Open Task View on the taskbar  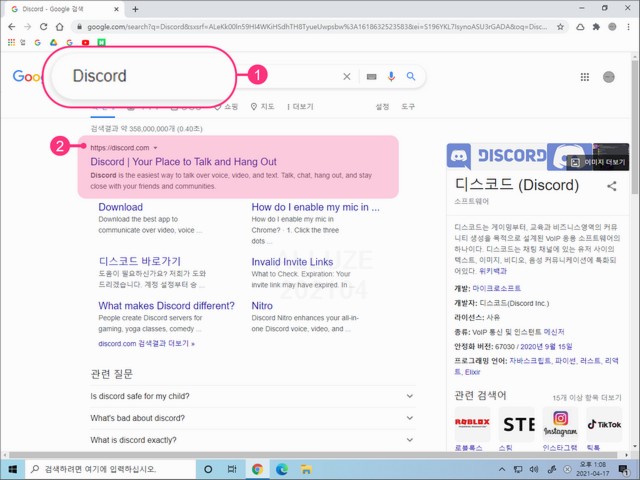(x=232, y=469)
